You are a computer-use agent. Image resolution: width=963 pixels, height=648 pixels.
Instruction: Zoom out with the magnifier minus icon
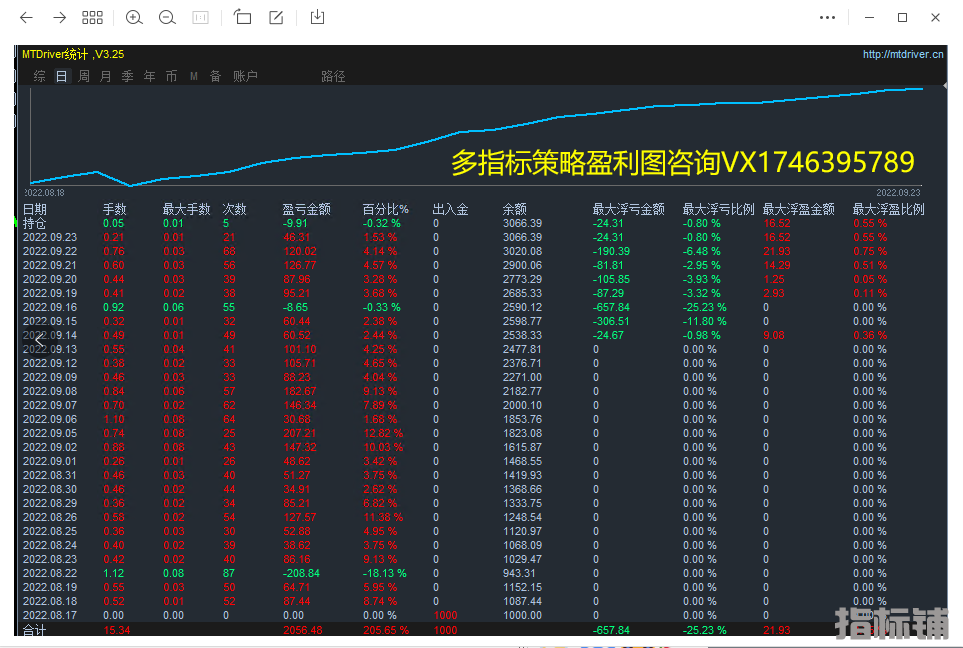click(x=167, y=17)
